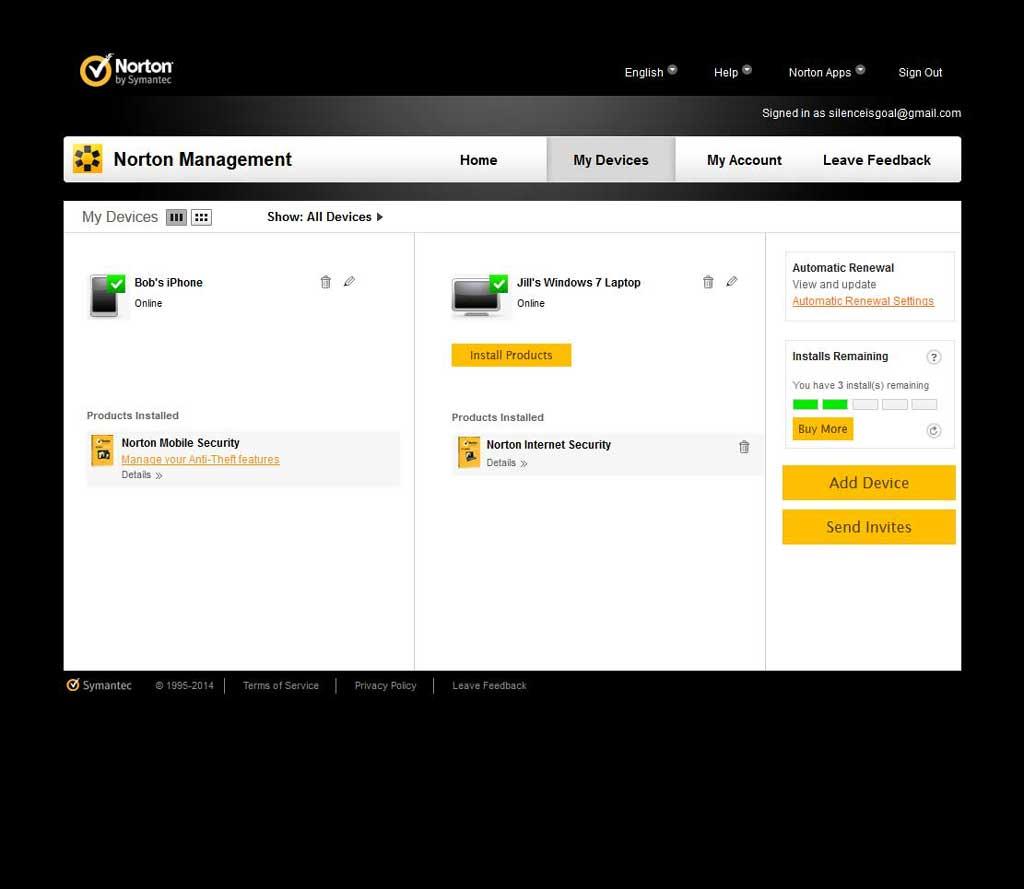
Task: Click the Norton by Symantec logo
Action: pos(127,71)
